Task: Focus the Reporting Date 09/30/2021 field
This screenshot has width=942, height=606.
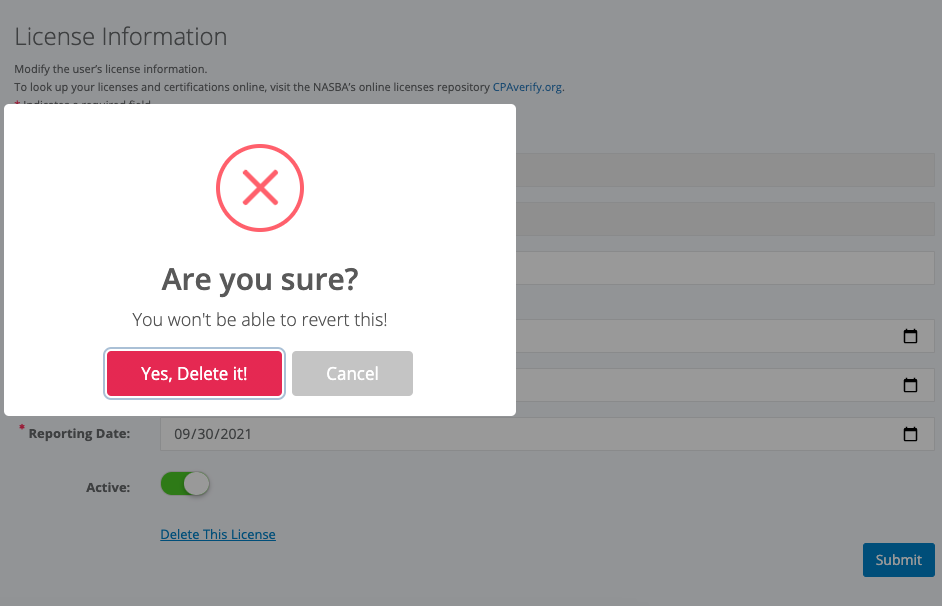Action: (547, 434)
